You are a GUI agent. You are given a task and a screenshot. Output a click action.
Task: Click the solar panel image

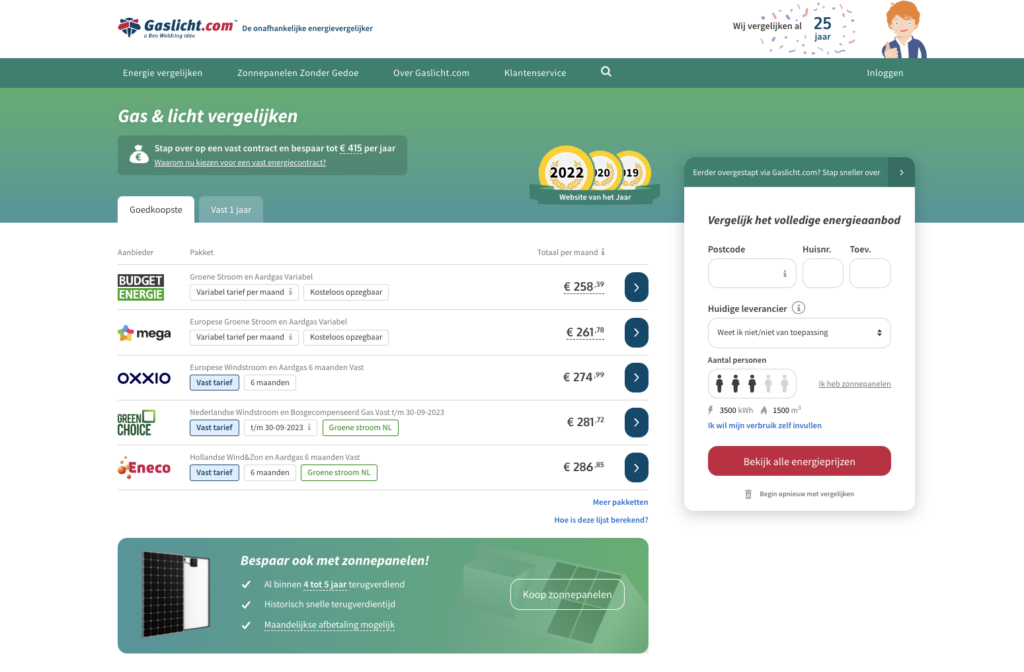pyautogui.click(x=176, y=594)
